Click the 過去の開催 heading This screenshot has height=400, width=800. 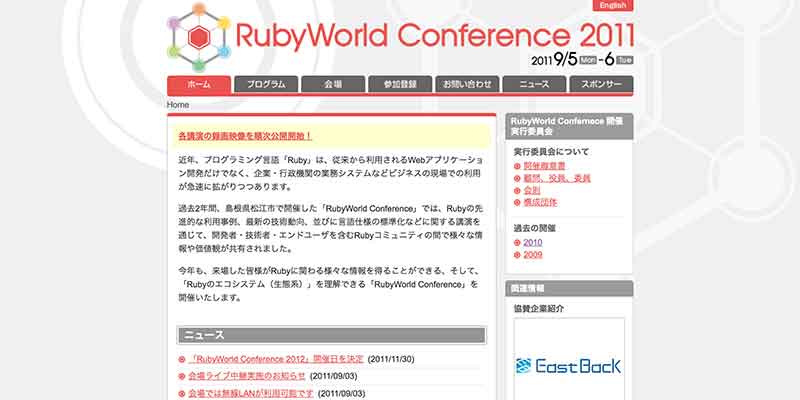coord(535,228)
